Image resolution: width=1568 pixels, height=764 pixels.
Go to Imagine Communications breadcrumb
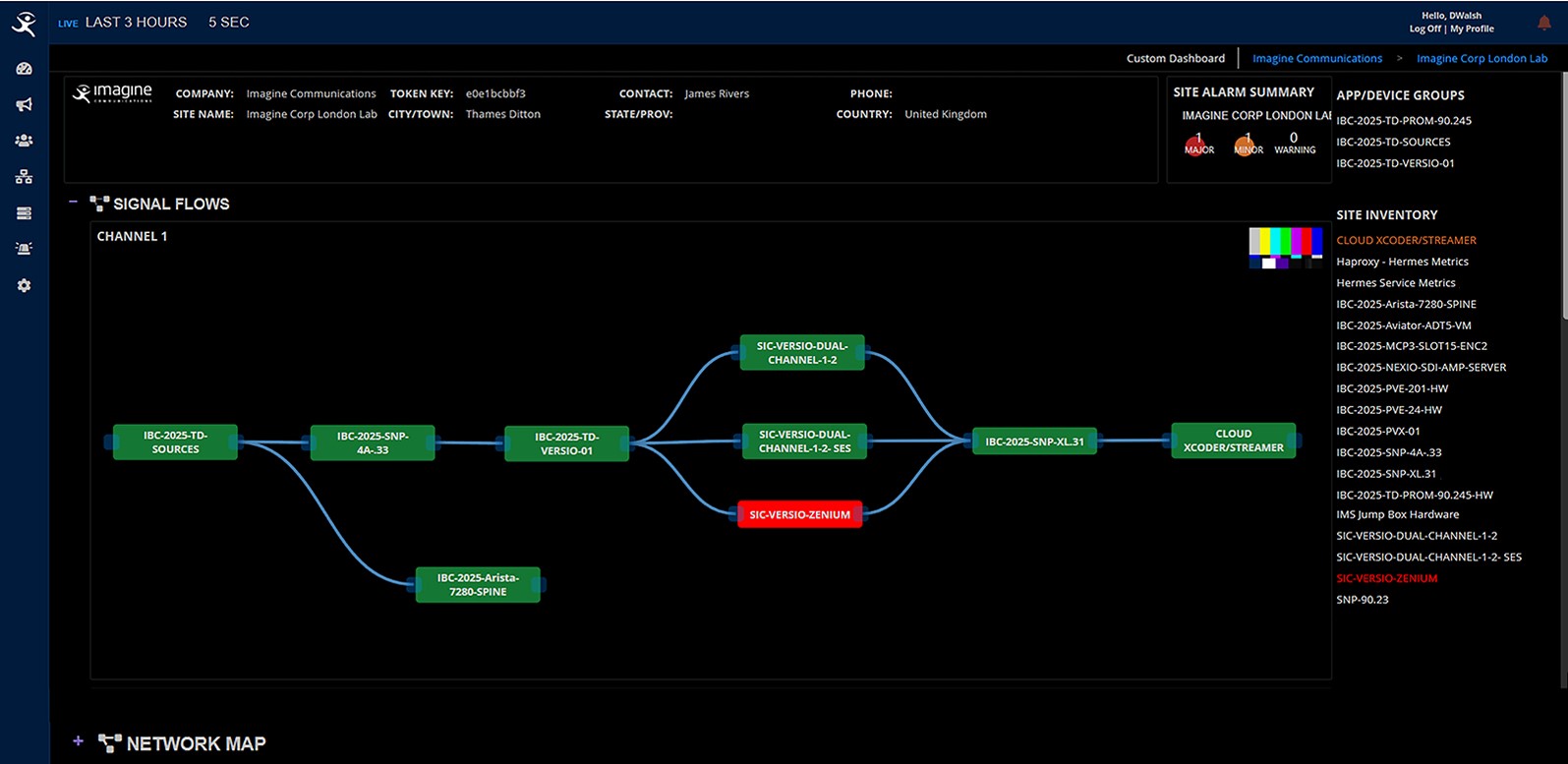(1316, 59)
